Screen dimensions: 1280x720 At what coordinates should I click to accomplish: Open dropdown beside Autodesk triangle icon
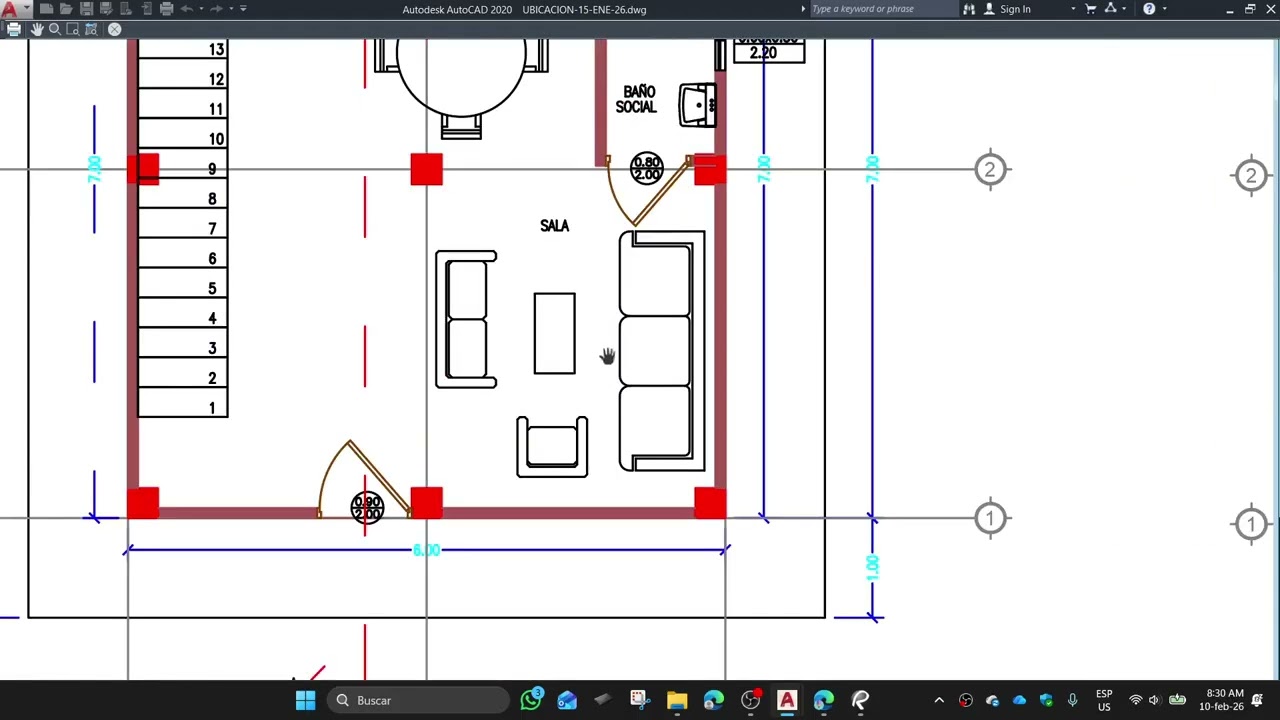(x=1125, y=9)
